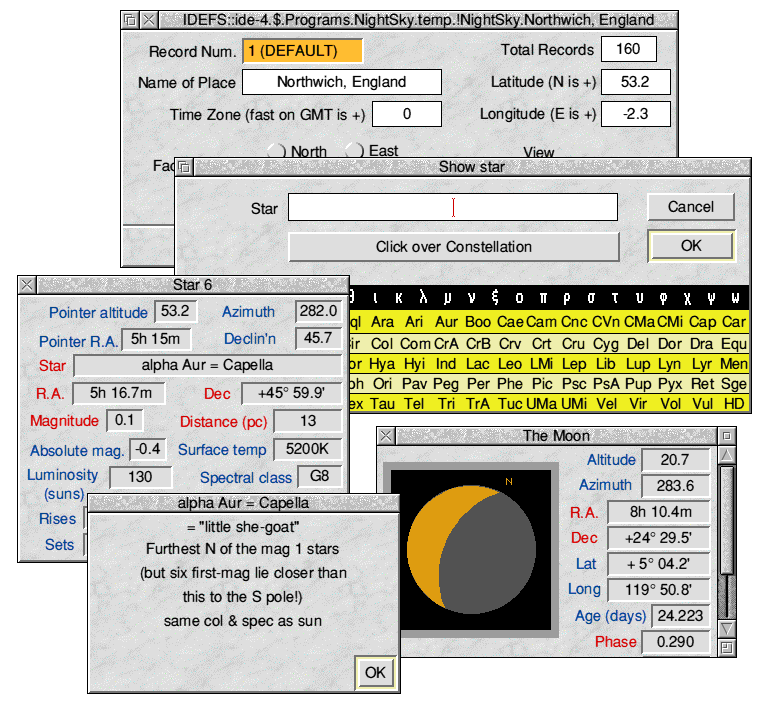The height and width of the screenshot is (702, 776).
Task: Click the Moon Altitude value 20.7
Action: point(675,460)
